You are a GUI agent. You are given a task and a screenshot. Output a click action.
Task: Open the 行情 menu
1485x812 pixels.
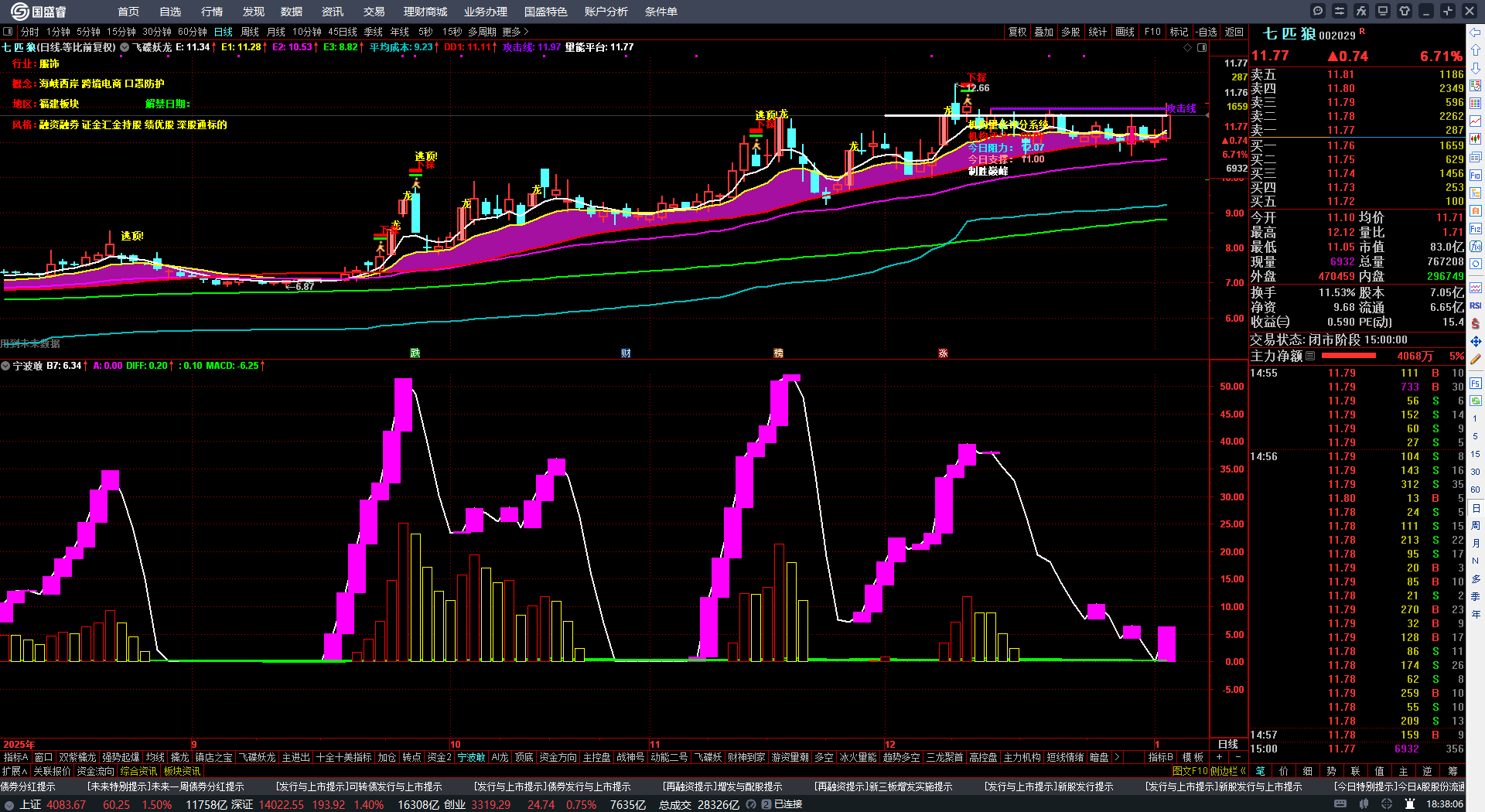click(212, 12)
